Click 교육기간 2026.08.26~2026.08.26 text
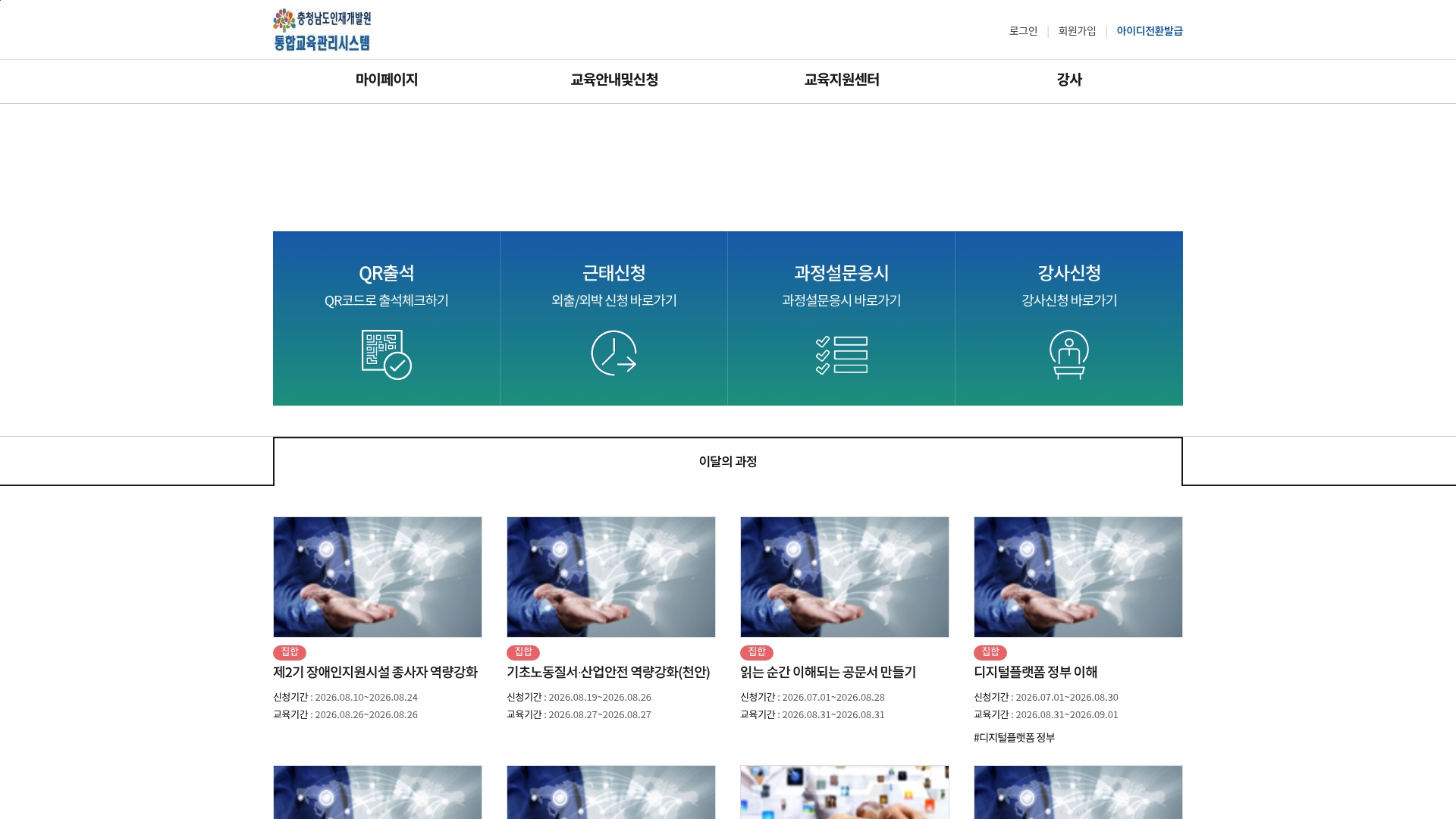Screen dimensions: 1456x819 [x=346, y=714]
